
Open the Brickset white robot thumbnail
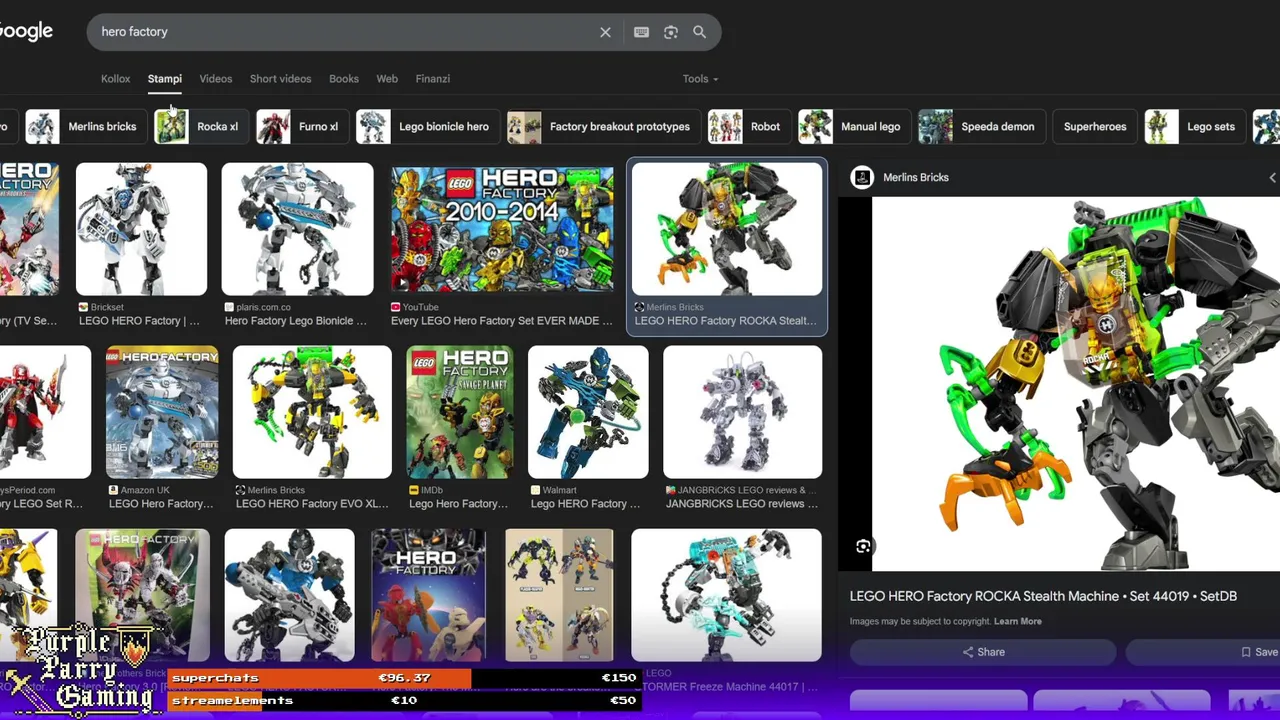(141, 229)
